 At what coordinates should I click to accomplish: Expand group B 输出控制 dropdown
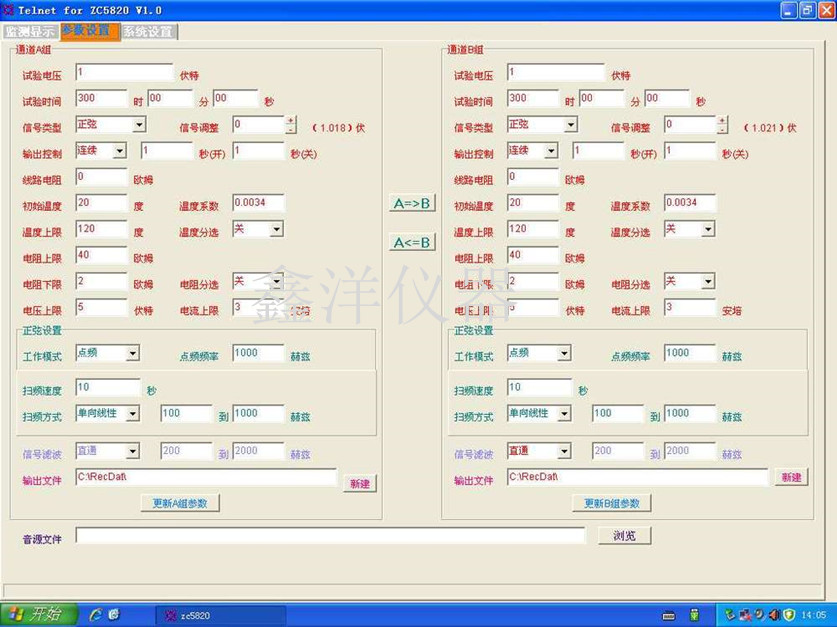pos(551,151)
